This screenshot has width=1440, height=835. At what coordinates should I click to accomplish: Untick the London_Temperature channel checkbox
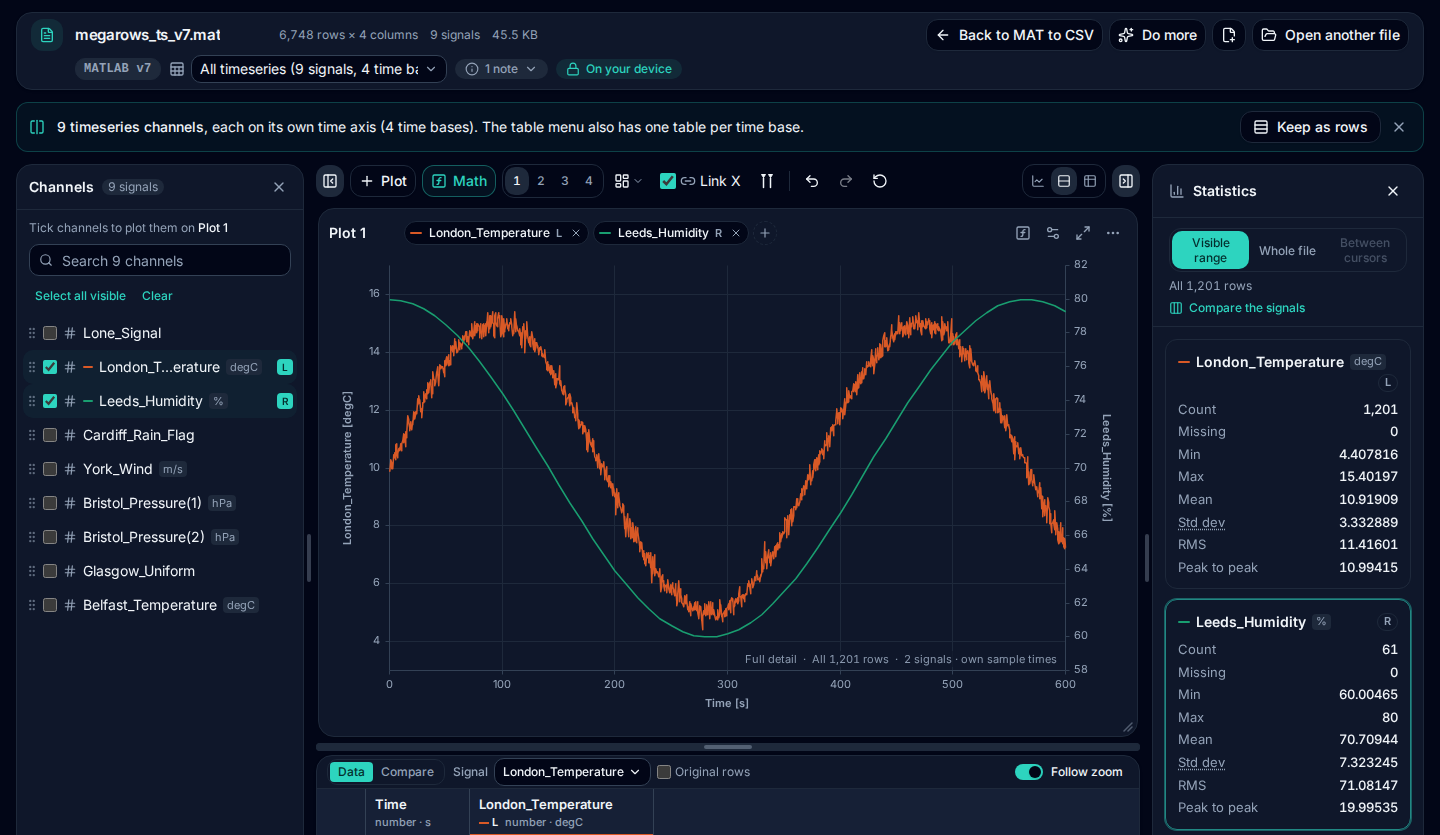pyautogui.click(x=50, y=367)
